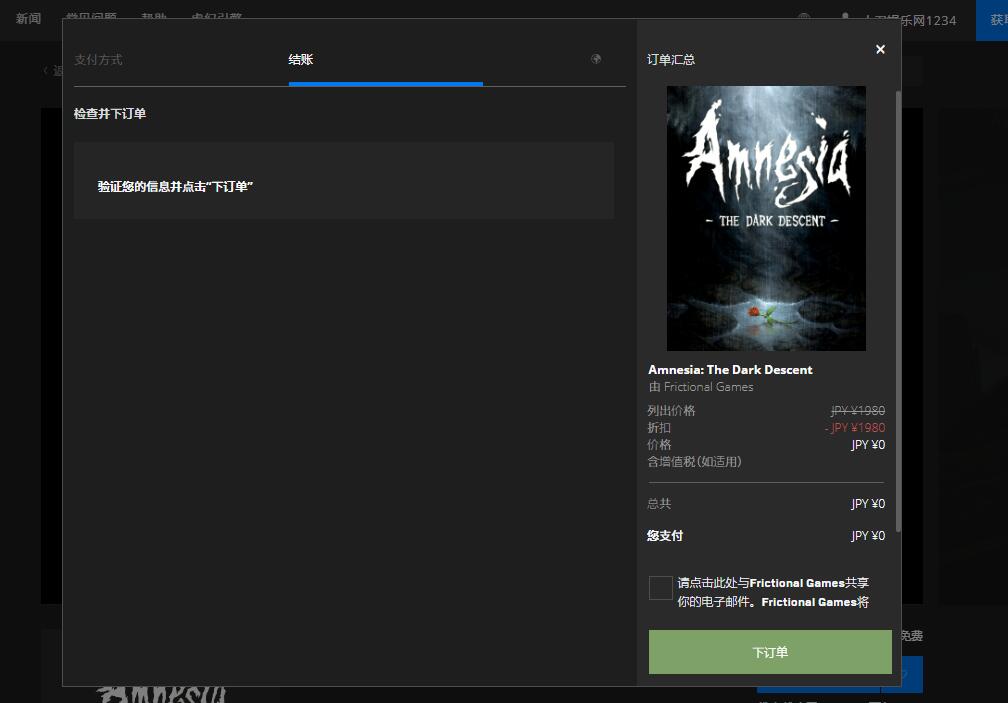1008x703 pixels.
Task: Select the 结账 tab
Action: tap(301, 60)
